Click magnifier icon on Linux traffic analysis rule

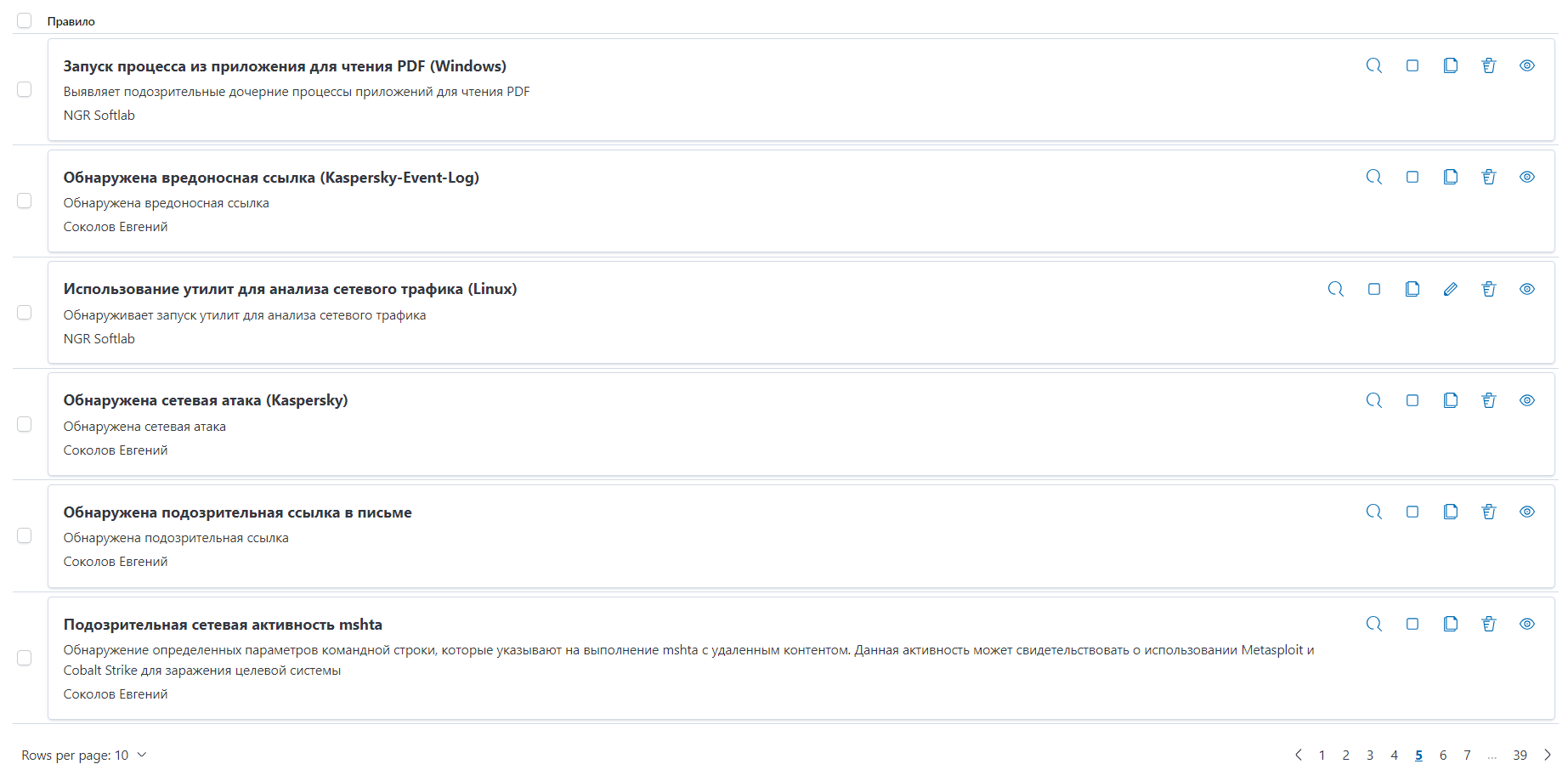point(1336,289)
